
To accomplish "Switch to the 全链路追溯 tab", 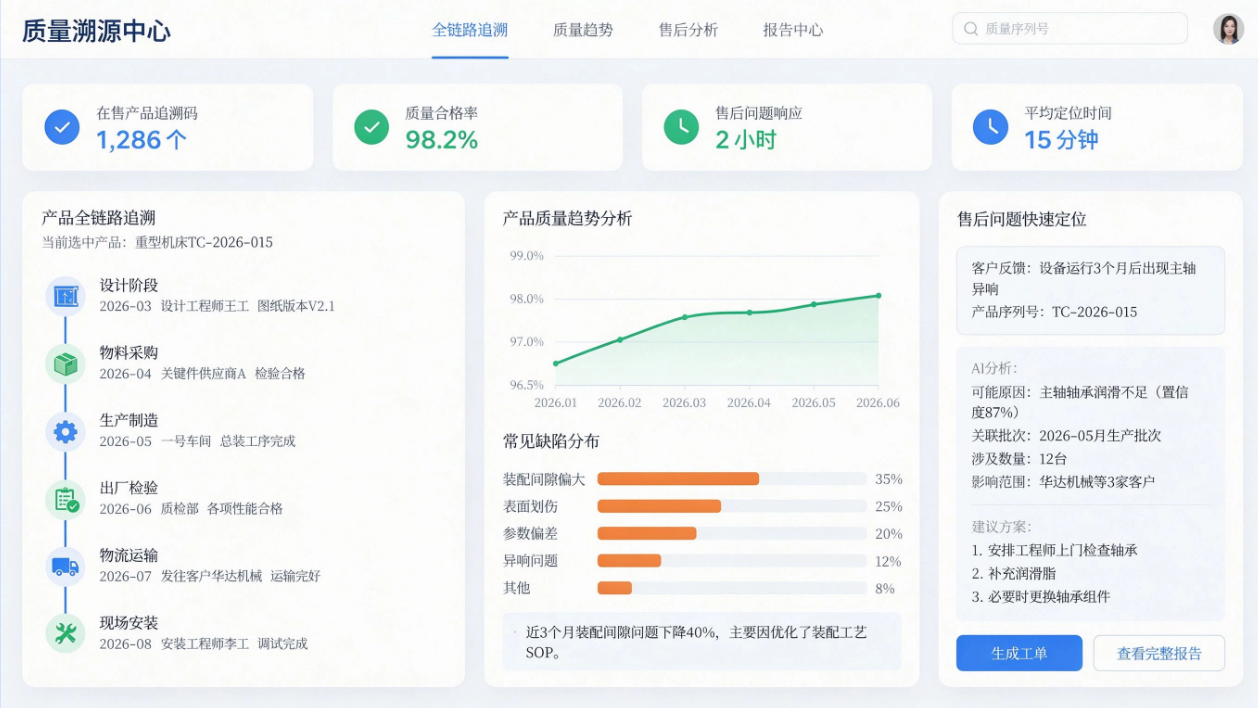I will 470,30.
